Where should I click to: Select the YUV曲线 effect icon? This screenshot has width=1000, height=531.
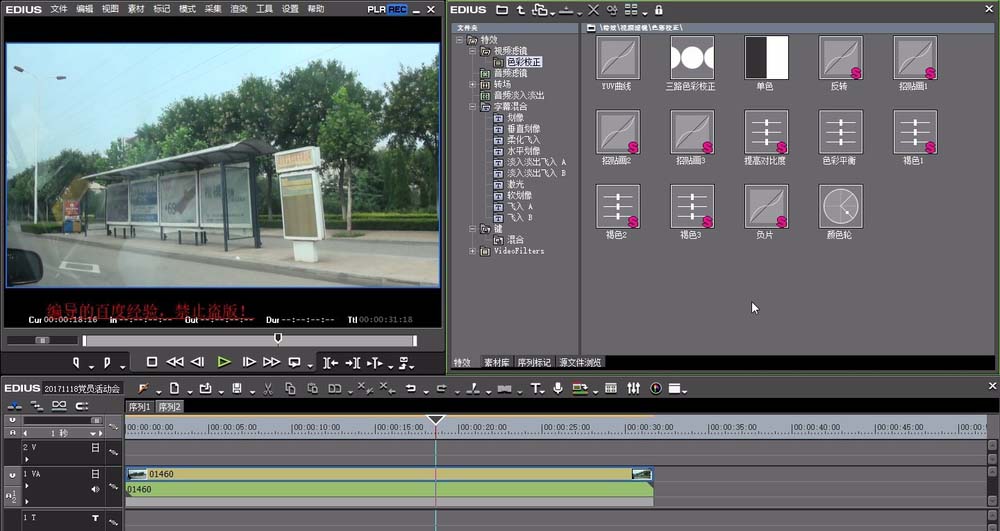[618, 58]
